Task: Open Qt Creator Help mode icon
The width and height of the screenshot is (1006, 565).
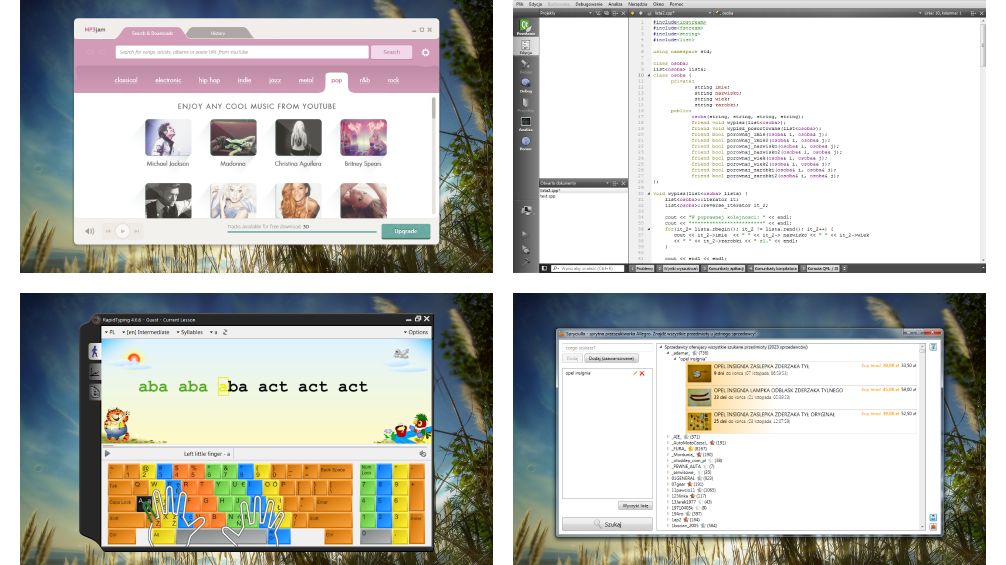Action: coord(525,142)
